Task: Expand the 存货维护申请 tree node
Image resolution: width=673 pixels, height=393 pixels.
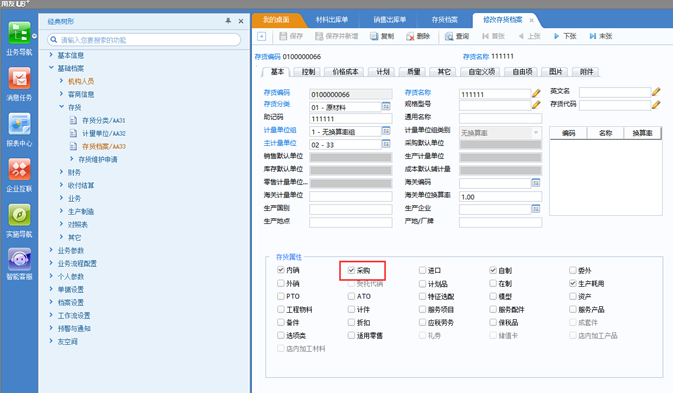Action: (x=71, y=159)
